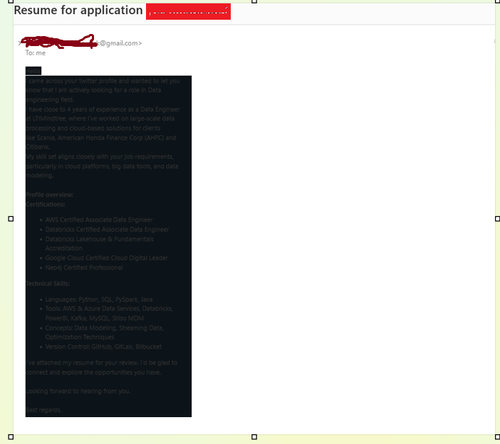Click the line "I came across your twitter profile"

[x=103, y=81]
